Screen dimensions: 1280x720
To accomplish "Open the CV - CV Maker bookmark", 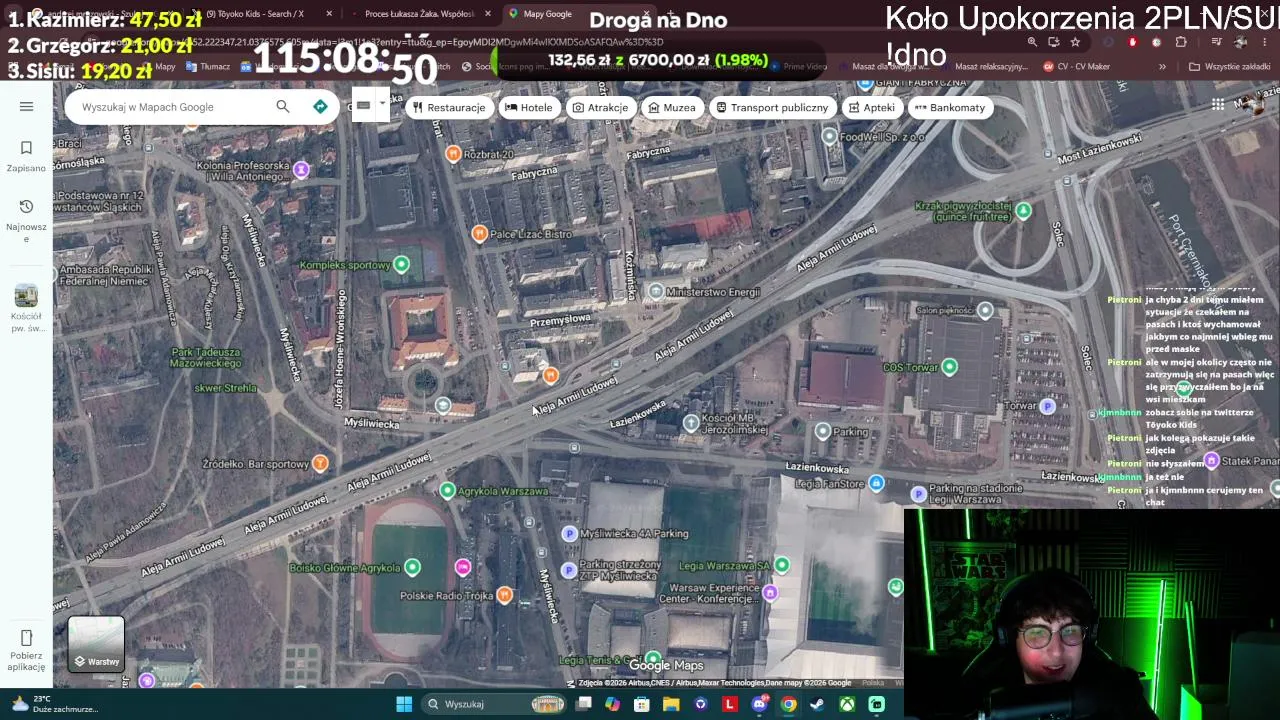I will click(x=1076, y=67).
